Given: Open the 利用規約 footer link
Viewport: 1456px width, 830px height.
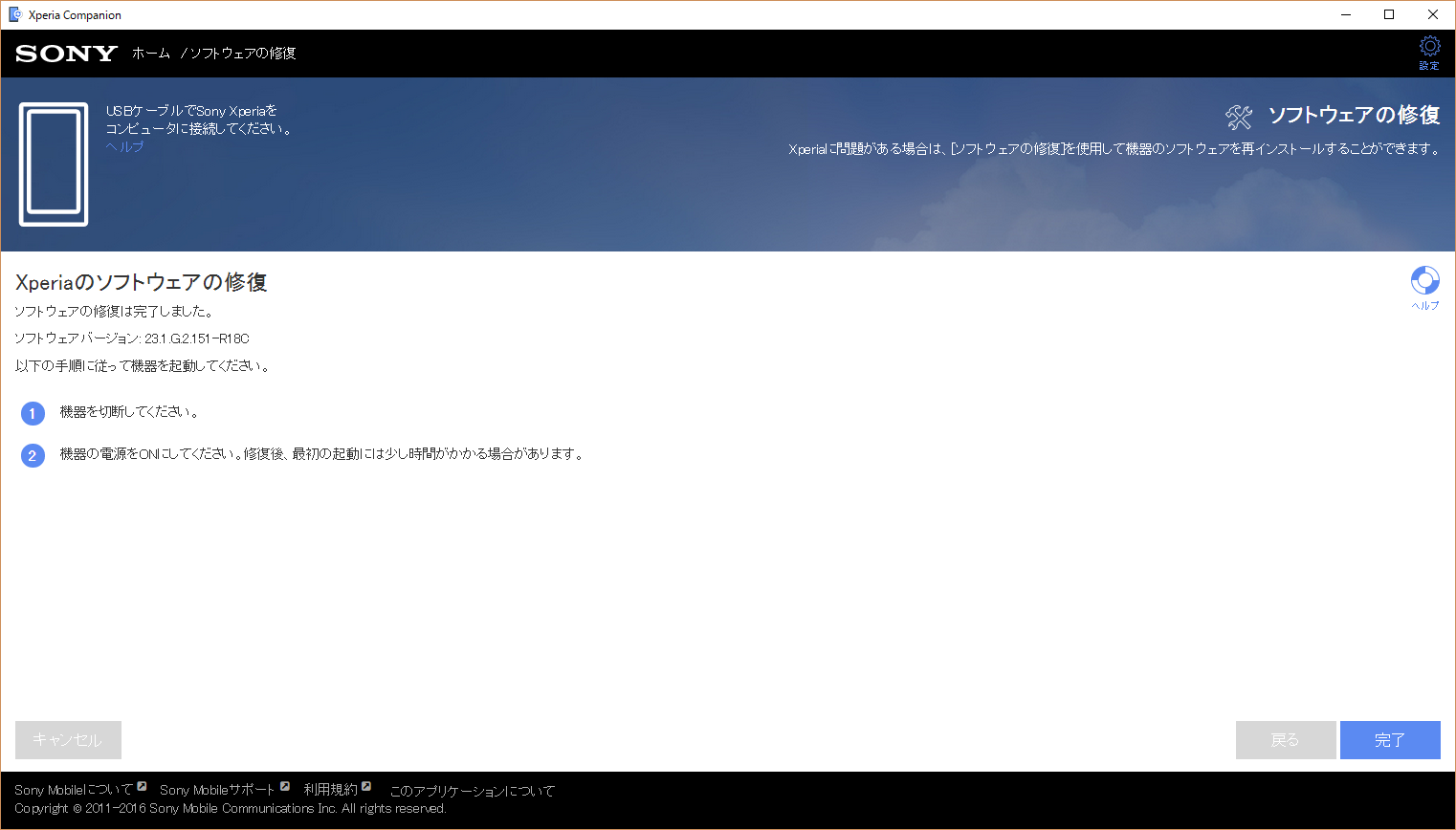Looking at the screenshot, I should (330, 790).
